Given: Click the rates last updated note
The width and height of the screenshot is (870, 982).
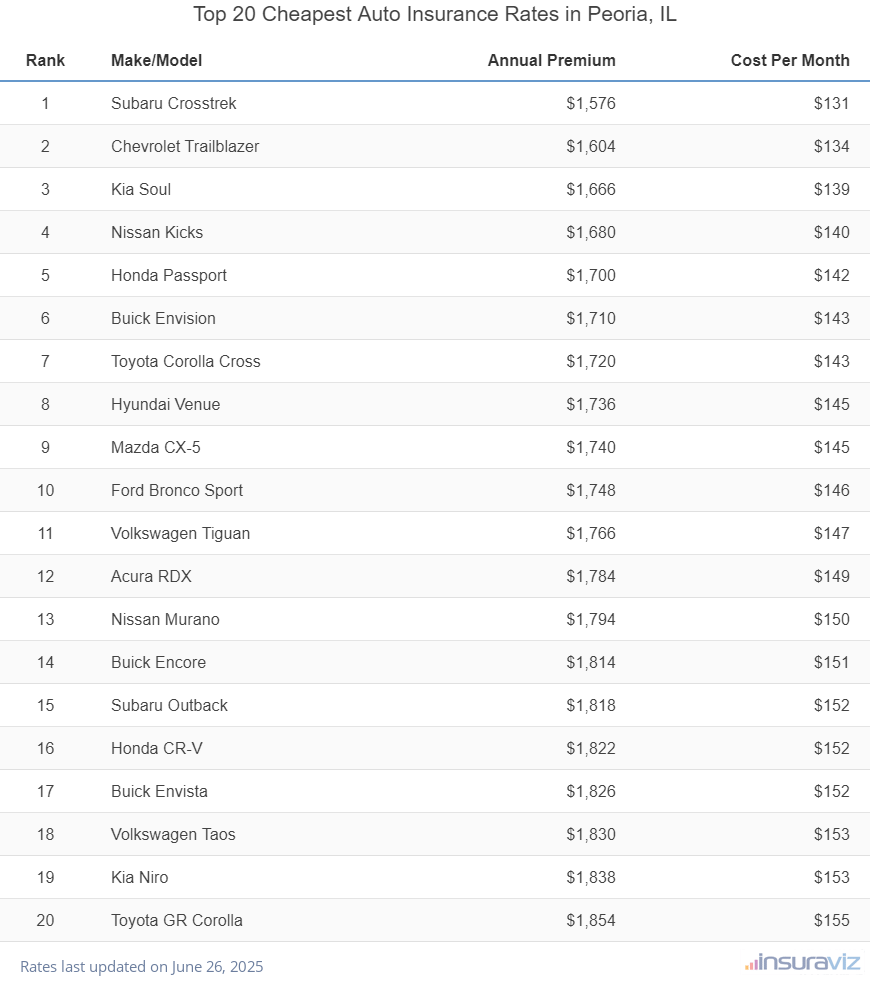Looking at the screenshot, I should 141,967.
